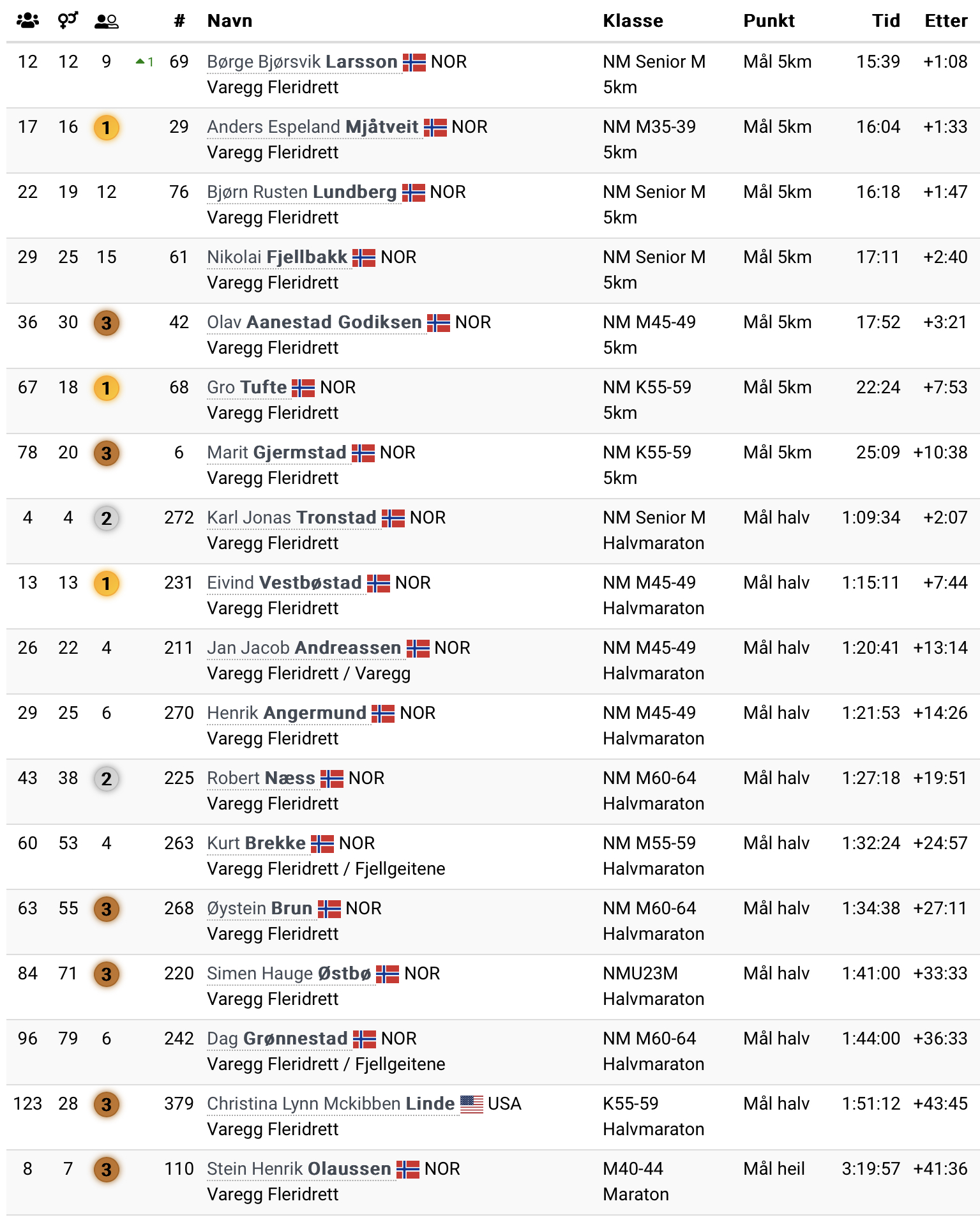Click the gender placement icon header

click(68, 20)
